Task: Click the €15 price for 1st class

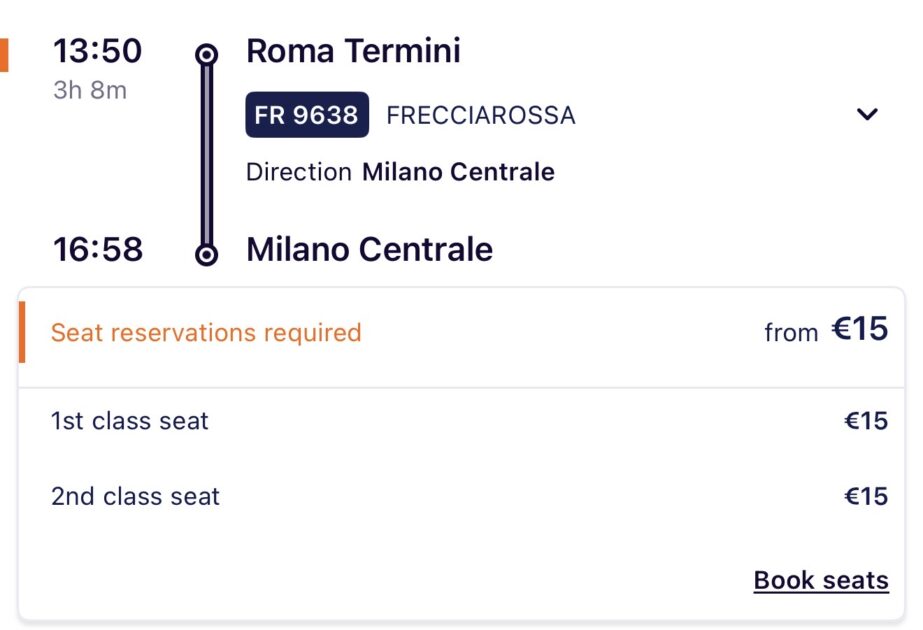Action: (865, 421)
